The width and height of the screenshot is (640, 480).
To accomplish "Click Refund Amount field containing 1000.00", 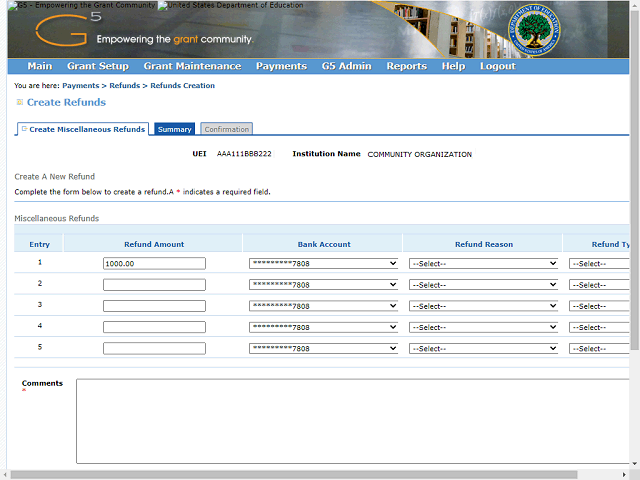I will pyautogui.click(x=154, y=264).
